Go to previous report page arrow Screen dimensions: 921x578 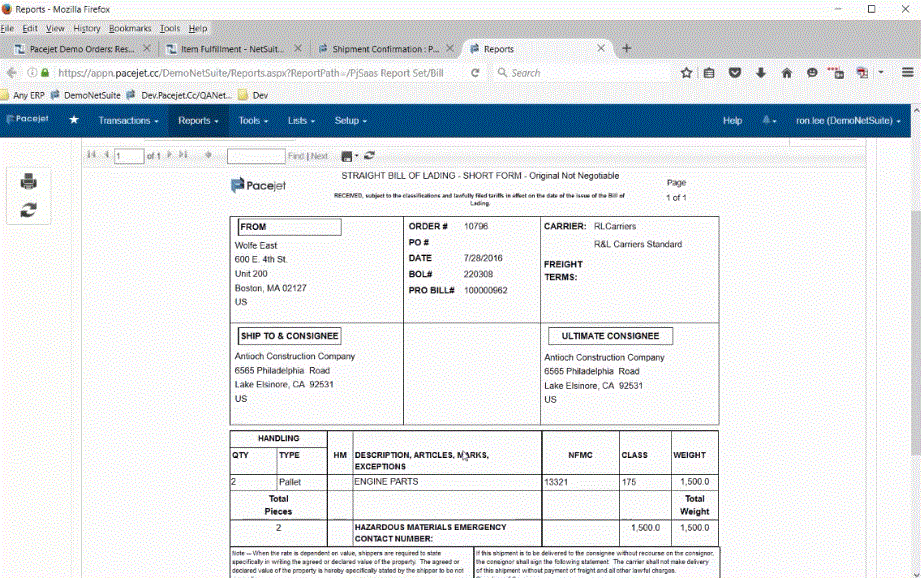(x=106, y=155)
